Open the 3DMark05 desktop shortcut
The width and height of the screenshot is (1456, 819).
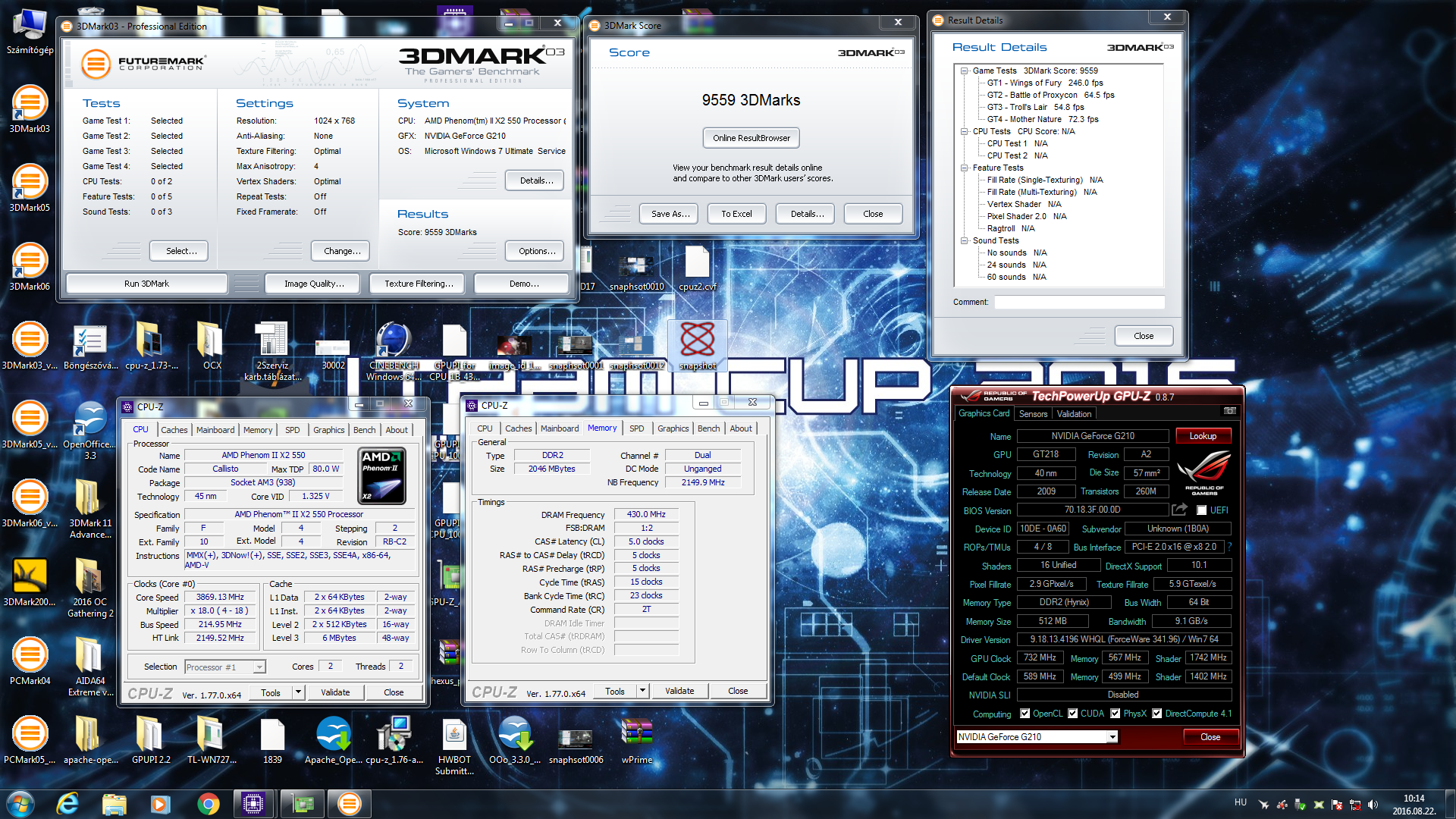[30, 190]
